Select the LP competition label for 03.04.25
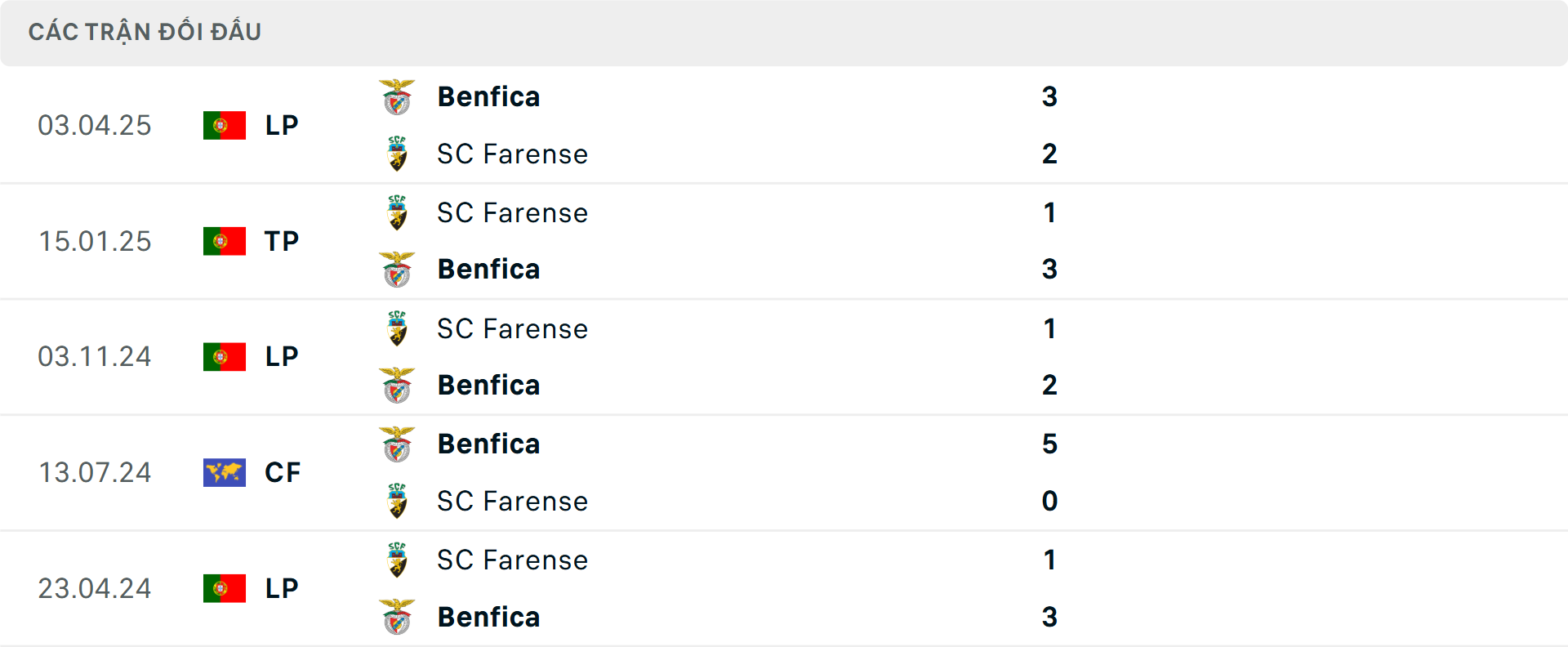This screenshot has width=1568, height=647. click(x=282, y=125)
